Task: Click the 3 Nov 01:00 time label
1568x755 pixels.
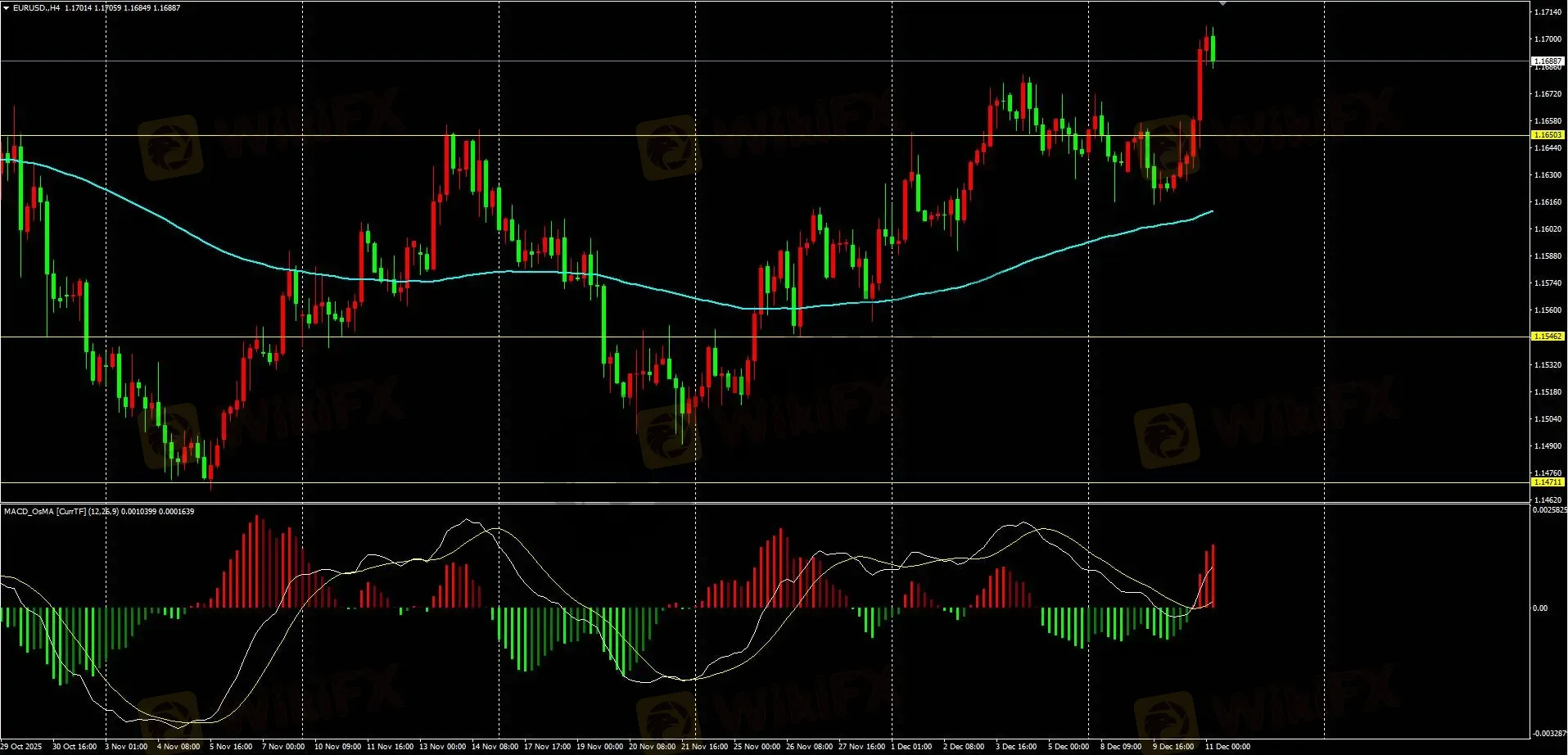Action: [x=126, y=747]
